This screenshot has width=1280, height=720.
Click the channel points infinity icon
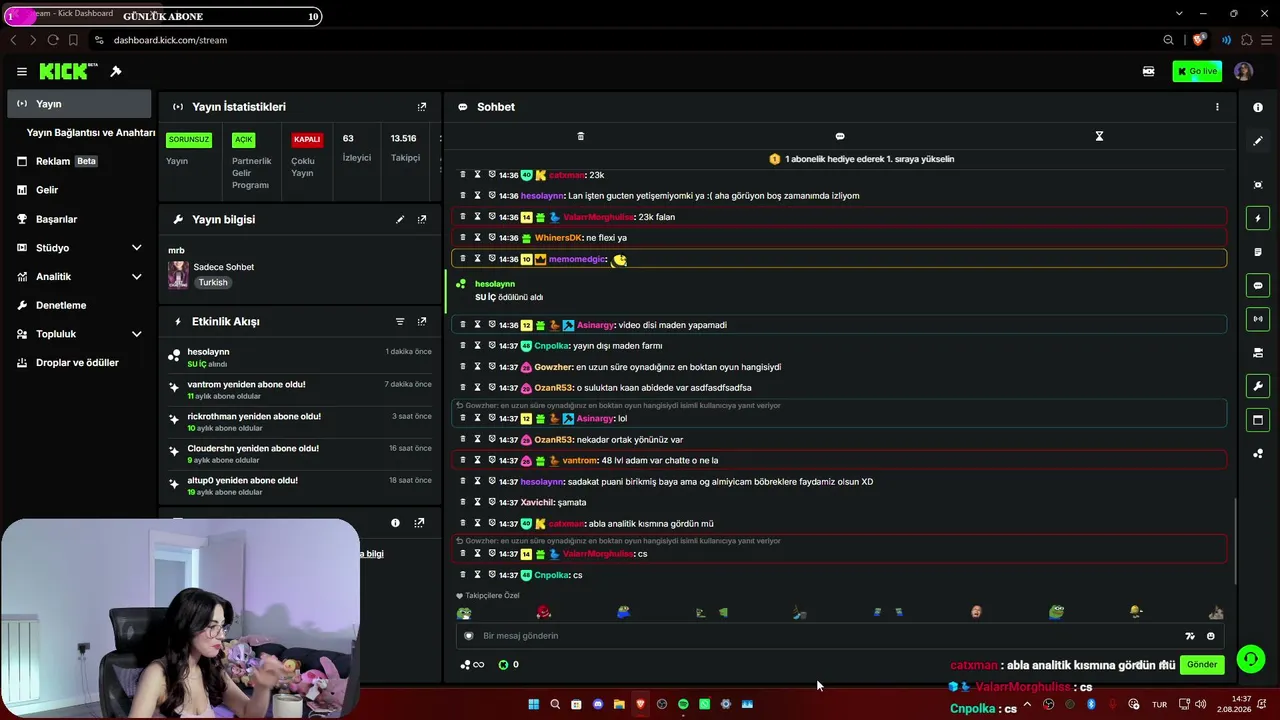tap(472, 665)
